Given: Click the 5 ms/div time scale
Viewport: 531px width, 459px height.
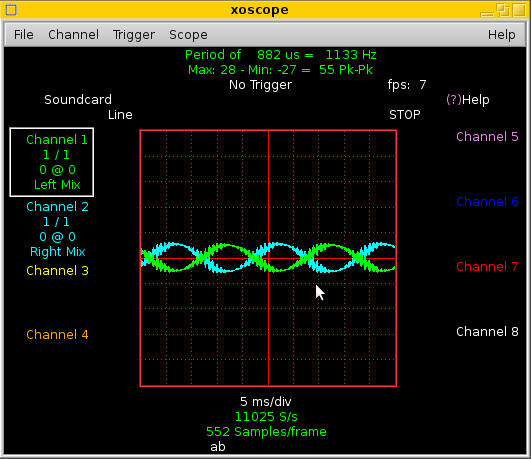Looking at the screenshot, I should pos(266,402).
